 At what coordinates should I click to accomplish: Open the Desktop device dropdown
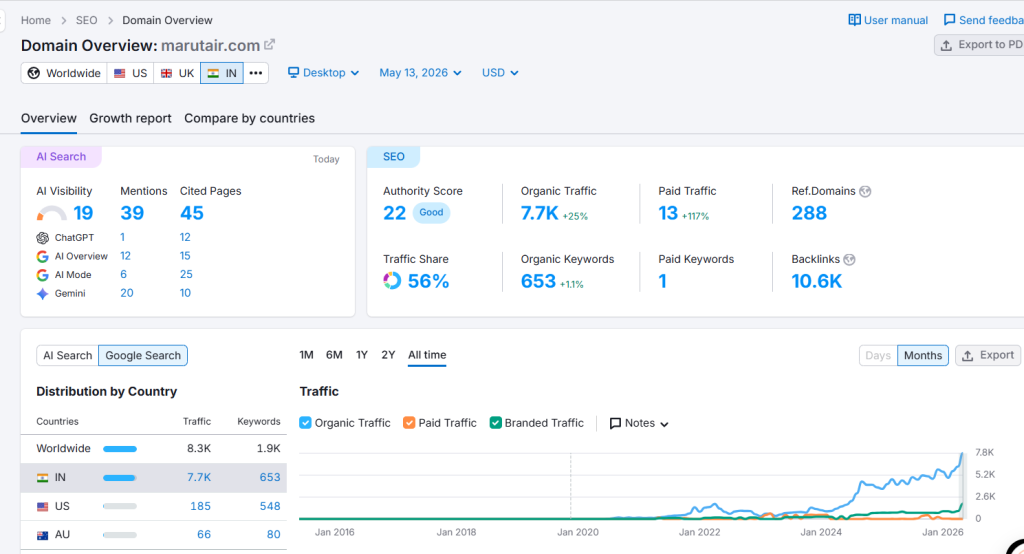(x=324, y=73)
